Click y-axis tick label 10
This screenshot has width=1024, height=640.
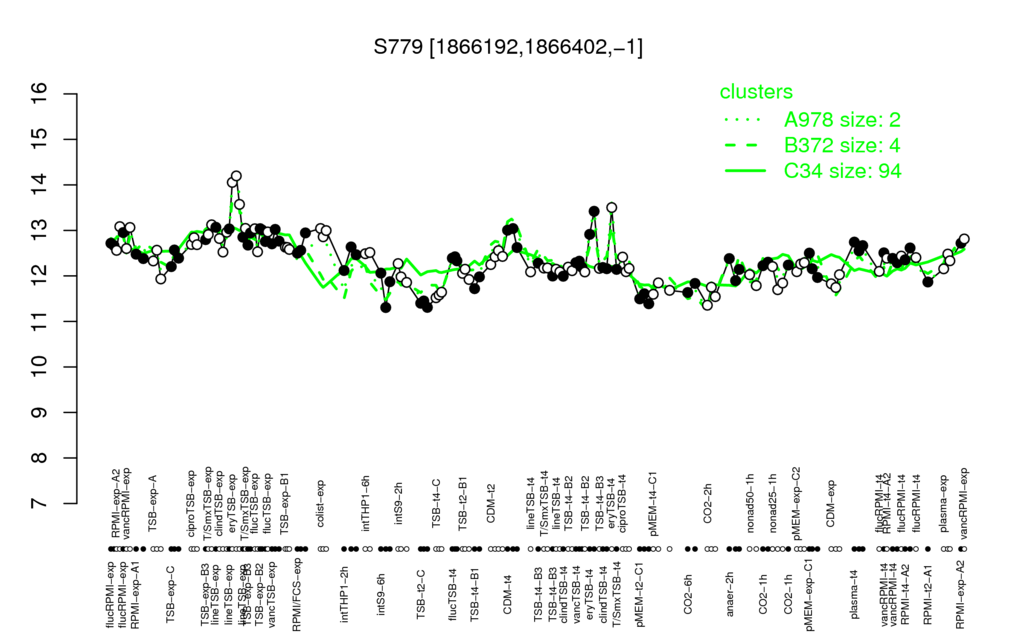(x=40, y=367)
